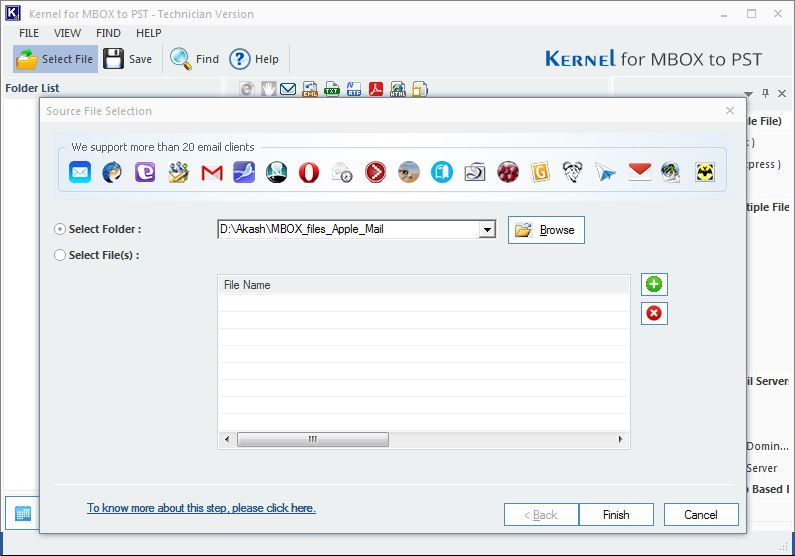Viewport: 795px width, 556px height.
Task: Click red X remove file button
Action: [654, 313]
